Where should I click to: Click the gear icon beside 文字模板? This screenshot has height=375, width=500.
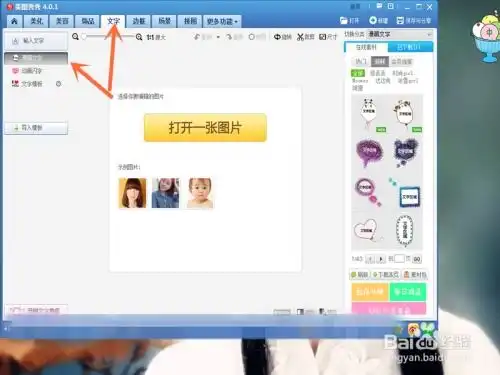tap(59, 84)
